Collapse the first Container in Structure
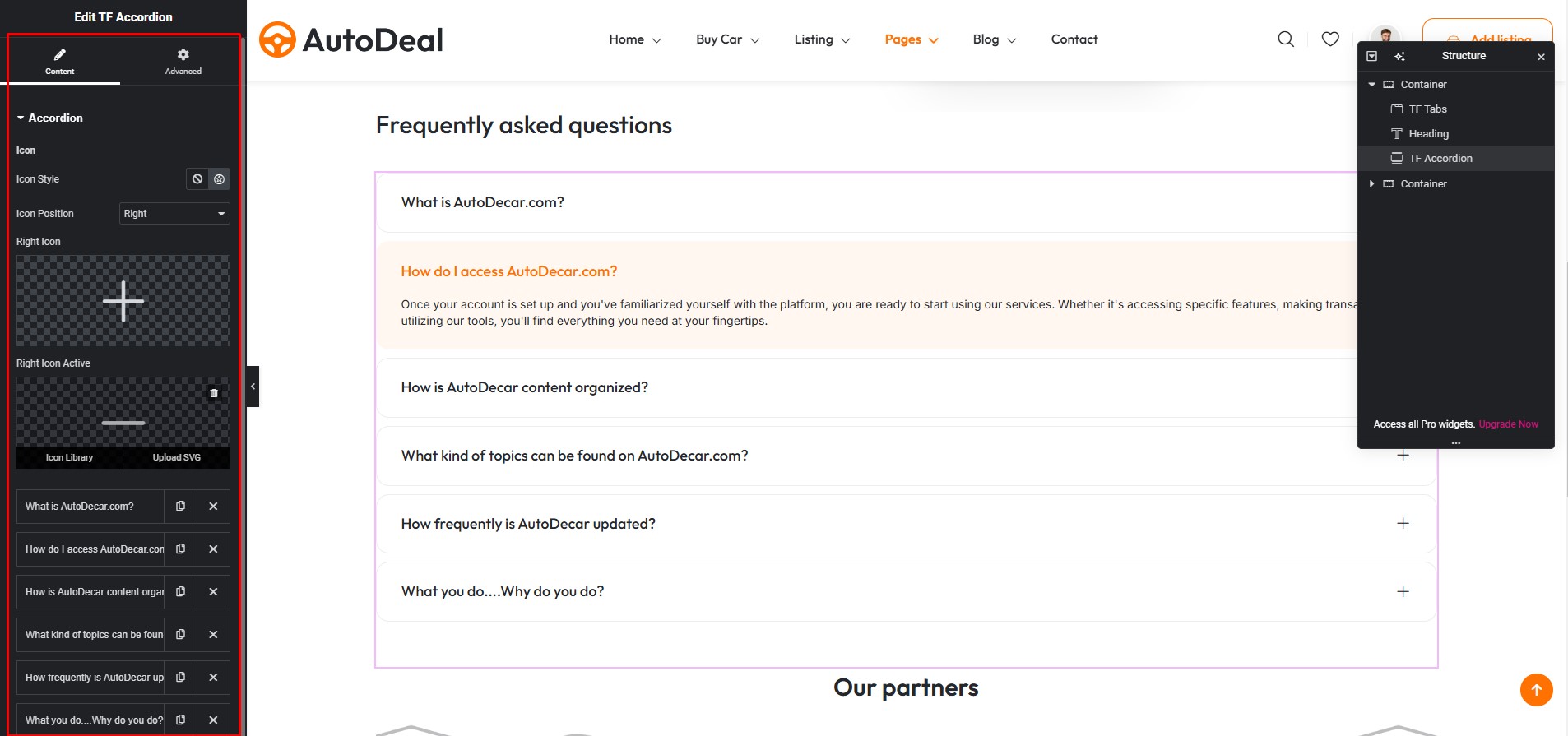 1371,85
